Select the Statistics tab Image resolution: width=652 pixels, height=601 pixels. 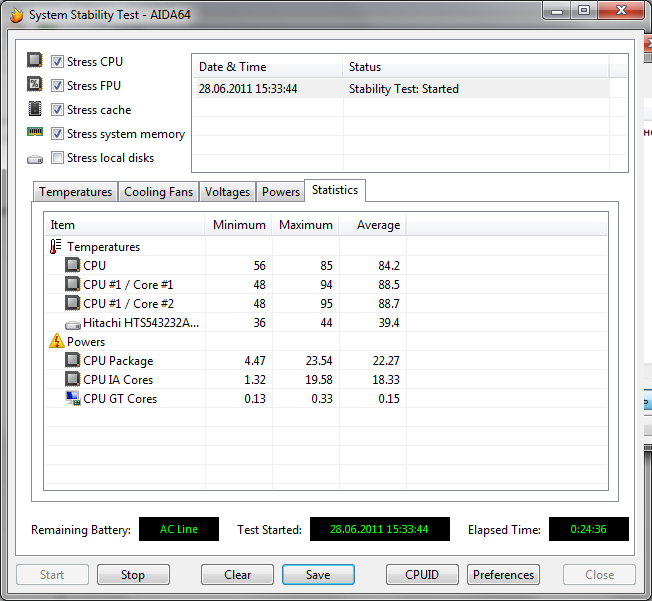[x=335, y=190]
